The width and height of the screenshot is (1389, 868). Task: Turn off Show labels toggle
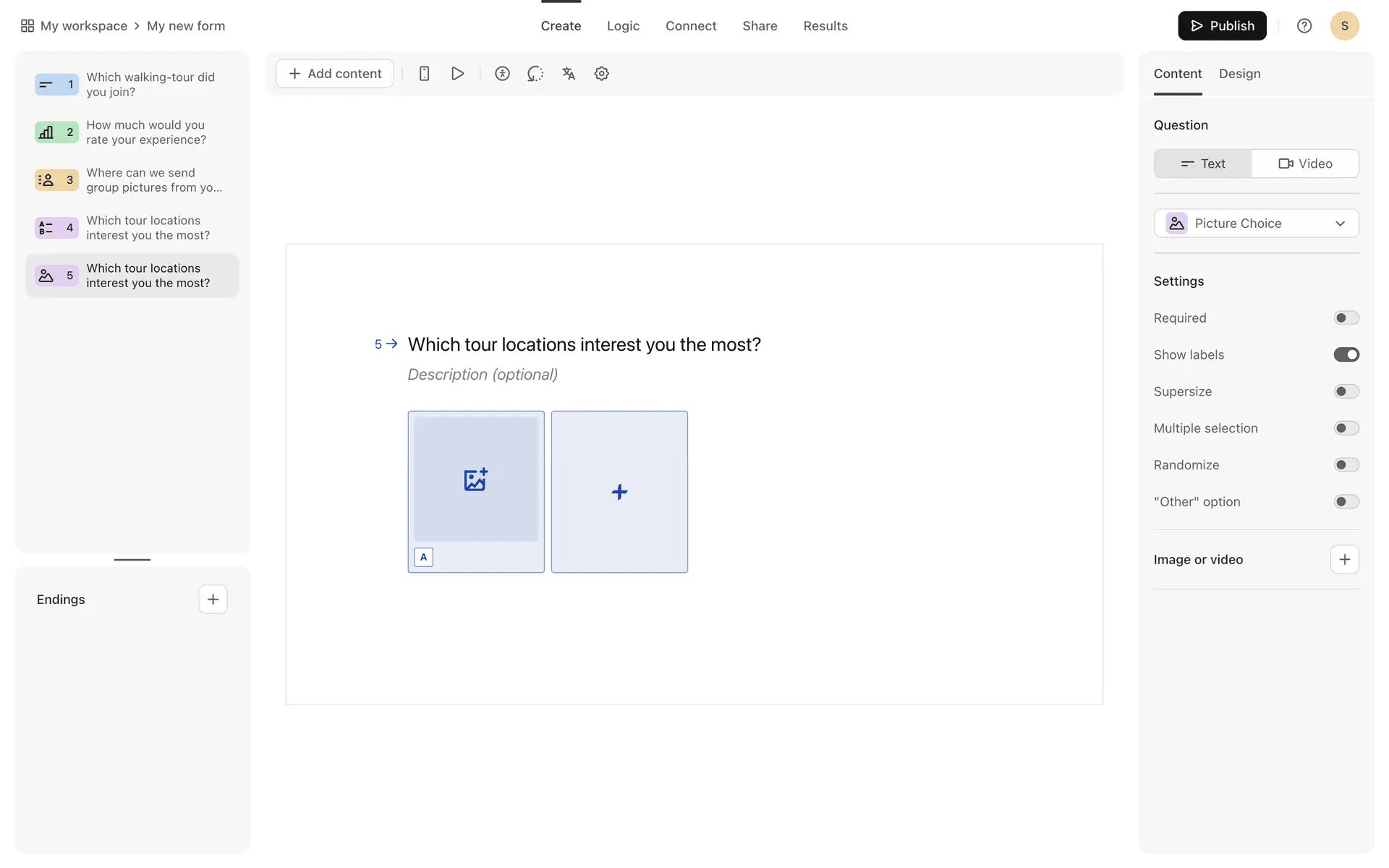[x=1346, y=354]
